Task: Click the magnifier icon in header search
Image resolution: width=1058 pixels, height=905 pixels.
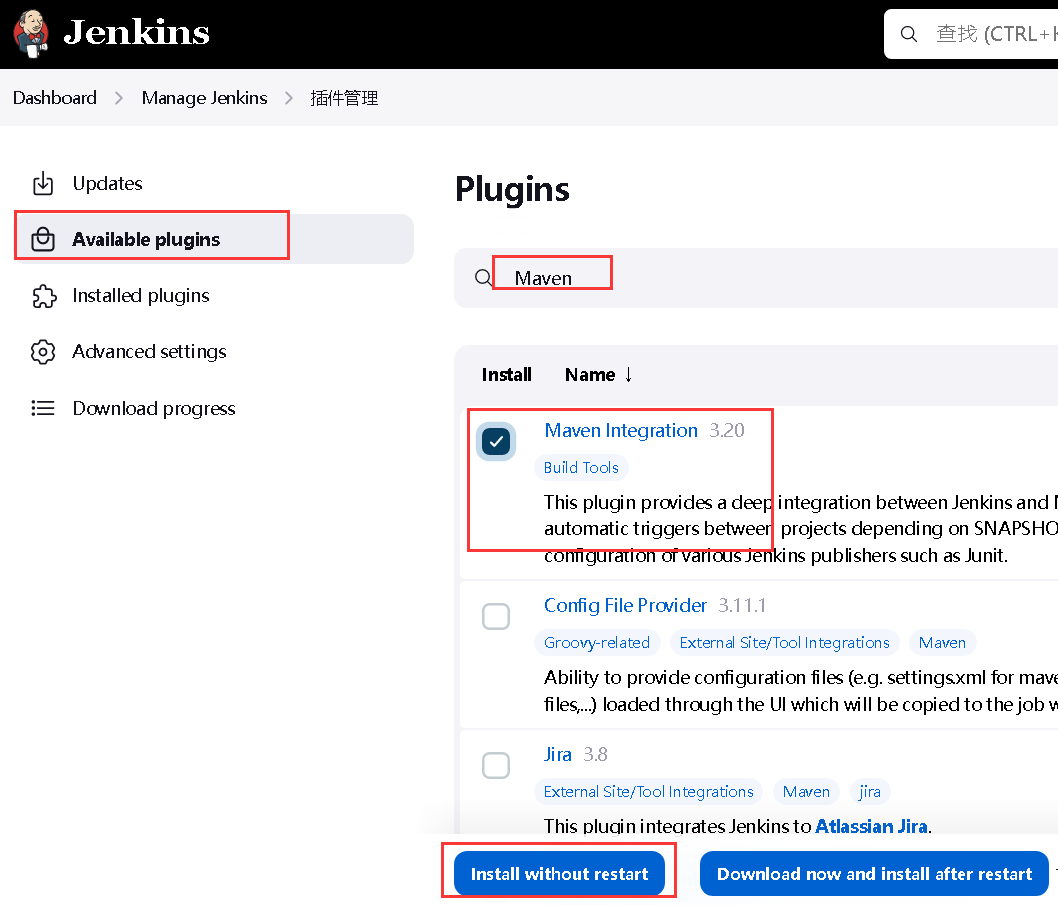Action: (x=909, y=34)
